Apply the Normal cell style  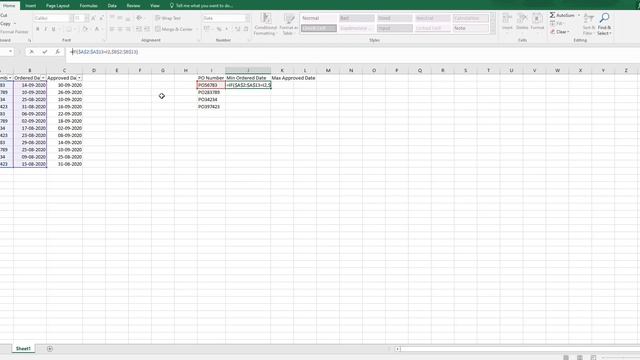[x=319, y=18]
